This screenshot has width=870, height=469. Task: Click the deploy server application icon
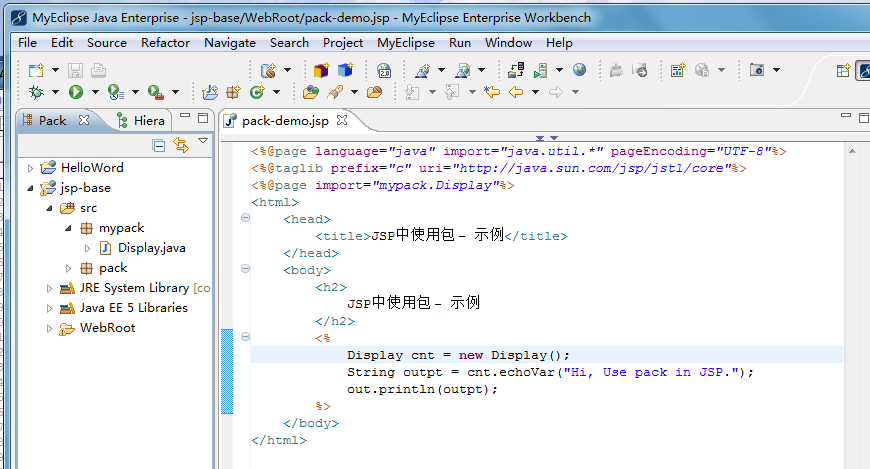coord(515,70)
